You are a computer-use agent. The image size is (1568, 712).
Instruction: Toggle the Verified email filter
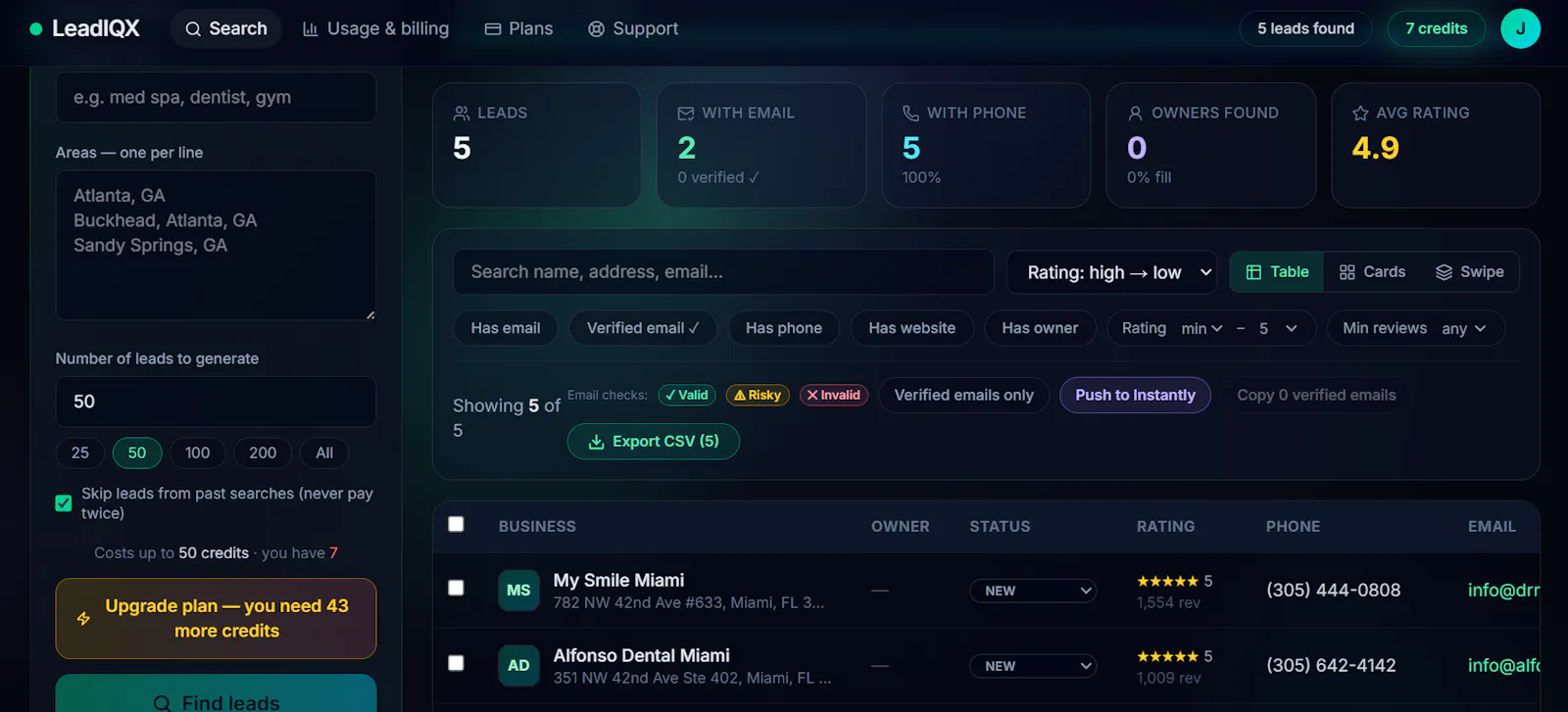643,328
